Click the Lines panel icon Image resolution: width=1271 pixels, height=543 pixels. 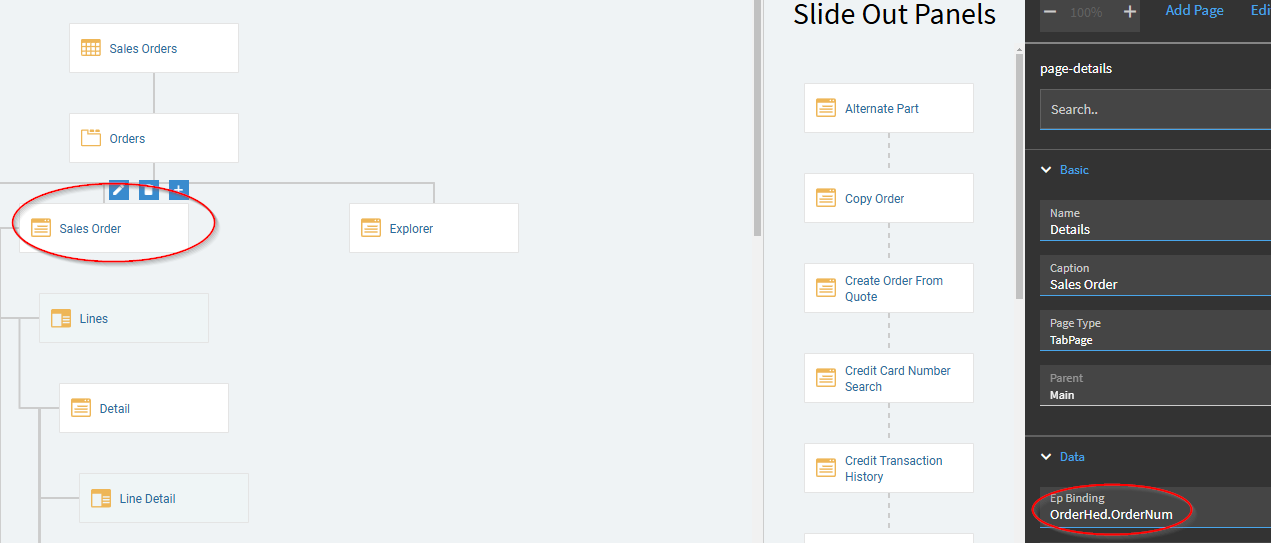61,318
